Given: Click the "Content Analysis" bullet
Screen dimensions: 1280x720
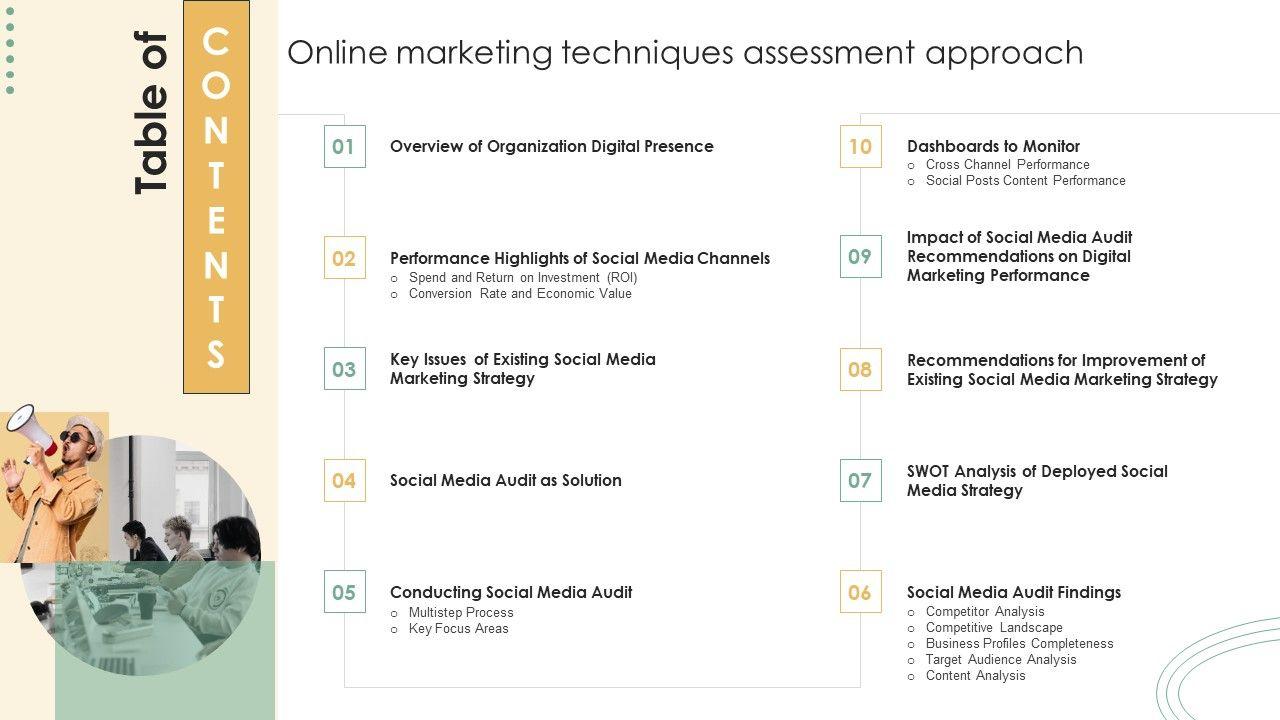Looking at the screenshot, I should click(x=976, y=675).
